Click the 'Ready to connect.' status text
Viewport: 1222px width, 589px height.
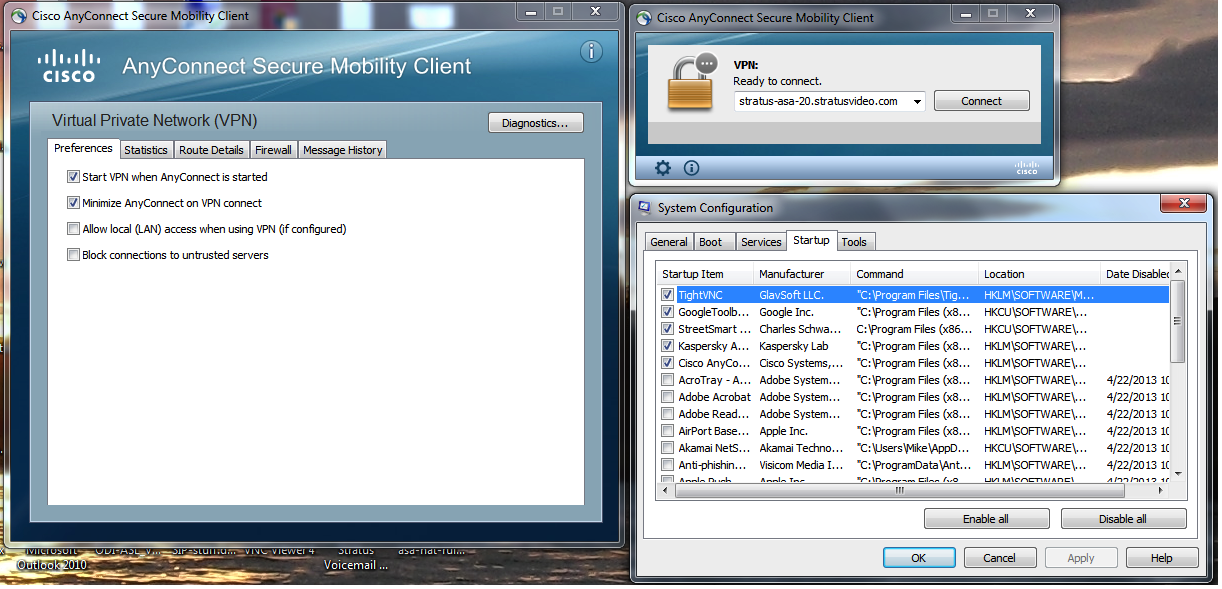777,81
